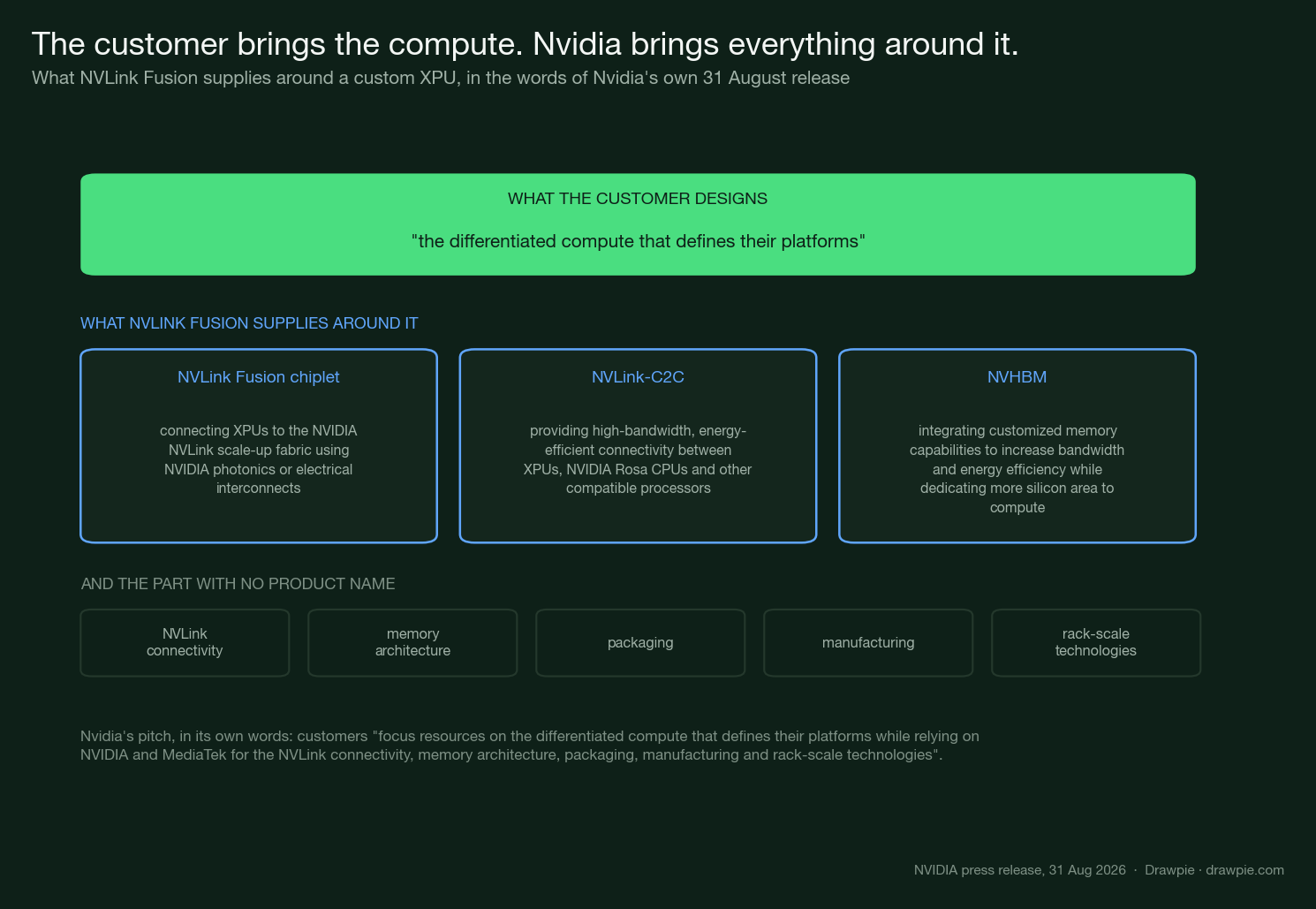Click the NVLink-C2C title text

click(638, 377)
